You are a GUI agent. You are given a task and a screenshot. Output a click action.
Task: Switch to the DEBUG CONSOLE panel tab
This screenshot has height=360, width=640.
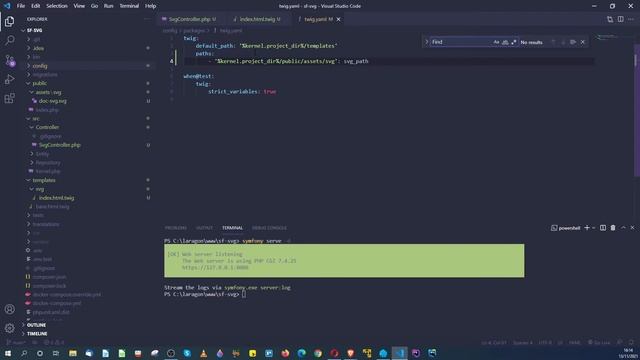coord(269,228)
